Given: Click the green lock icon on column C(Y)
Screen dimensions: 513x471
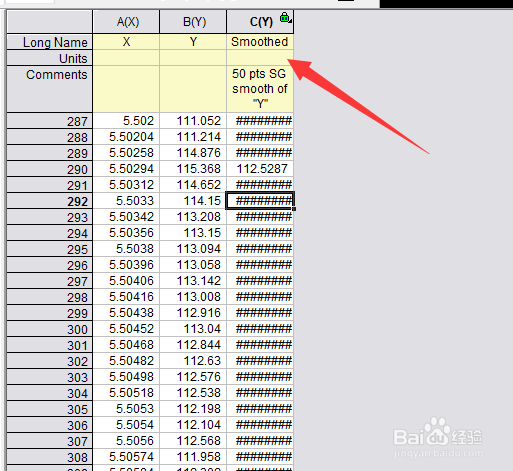Looking at the screenshot, I should point(284,17).
